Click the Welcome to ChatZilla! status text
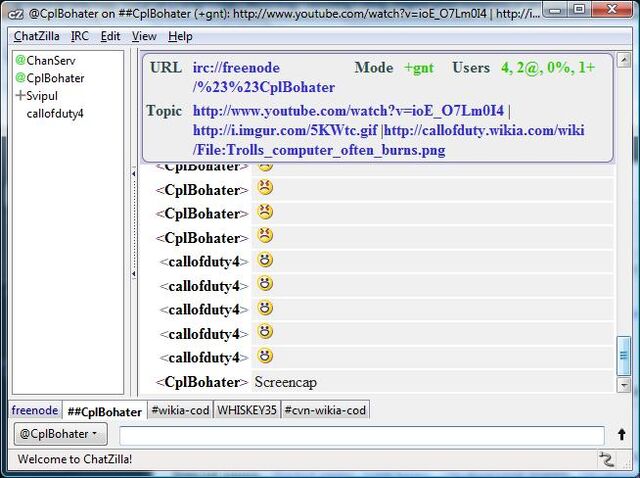Screen dimensions: 640x478 pyautogui.click(x=75, y=459)
